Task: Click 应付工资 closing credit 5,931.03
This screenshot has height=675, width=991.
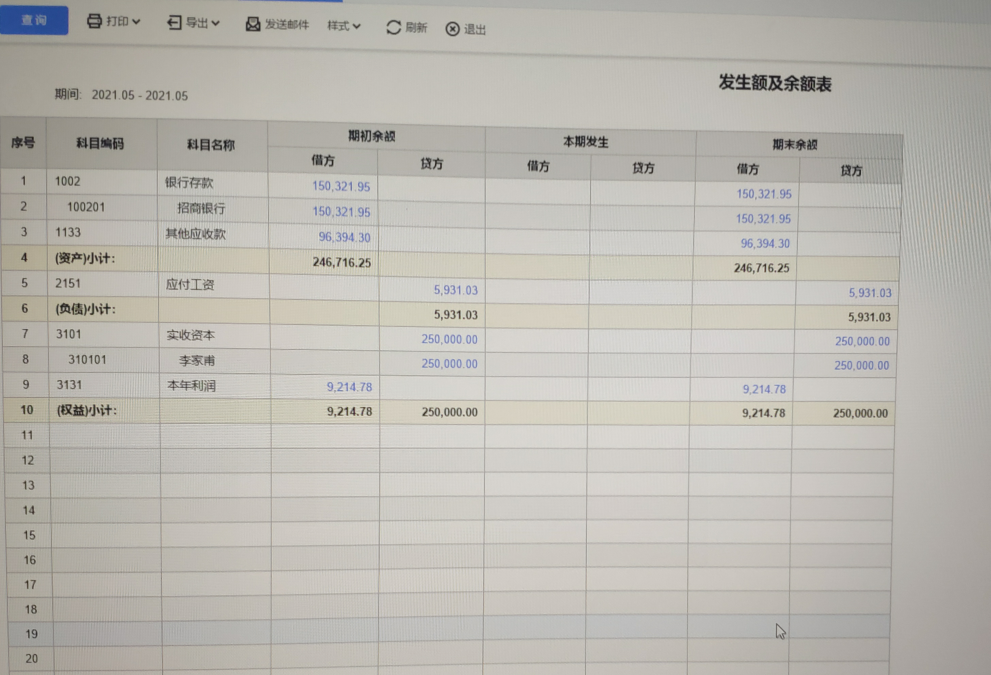Action: 870,293
